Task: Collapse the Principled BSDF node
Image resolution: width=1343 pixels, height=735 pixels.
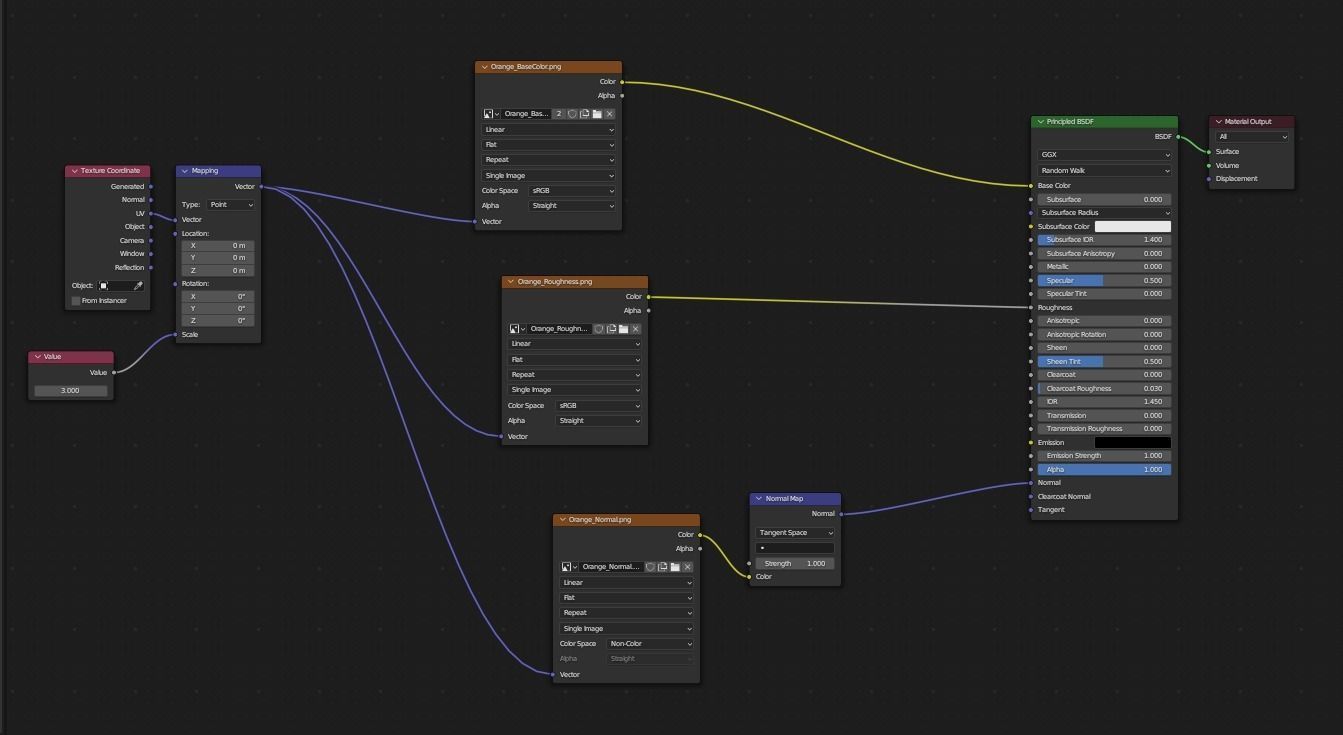Action: tap(1040, 122)
